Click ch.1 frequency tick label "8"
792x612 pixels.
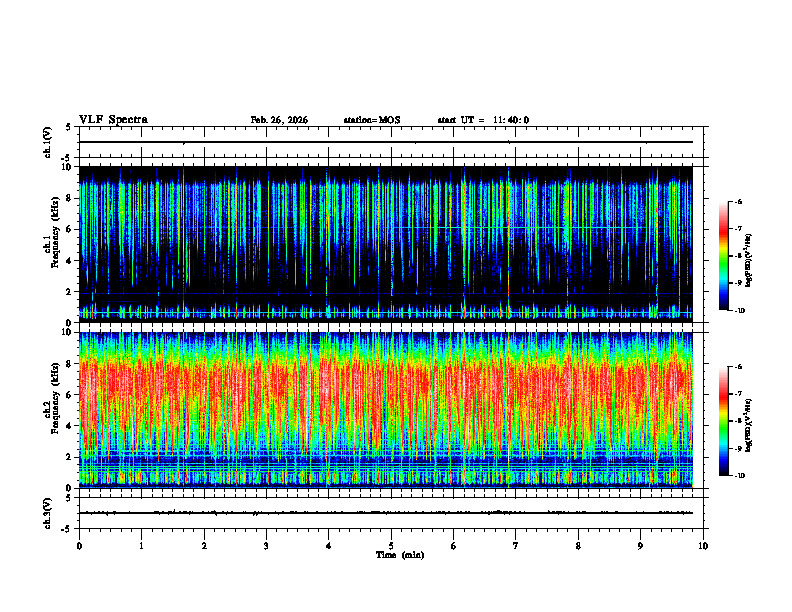pyautogui.click(x=69, y=198)
